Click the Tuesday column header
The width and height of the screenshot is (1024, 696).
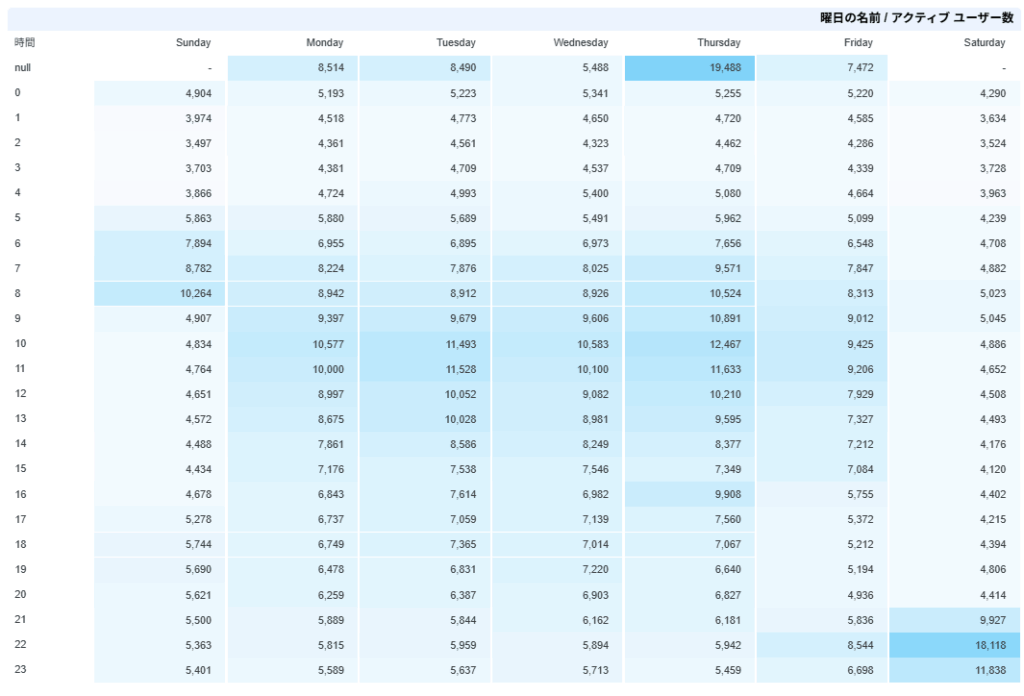tap(456, 42)
